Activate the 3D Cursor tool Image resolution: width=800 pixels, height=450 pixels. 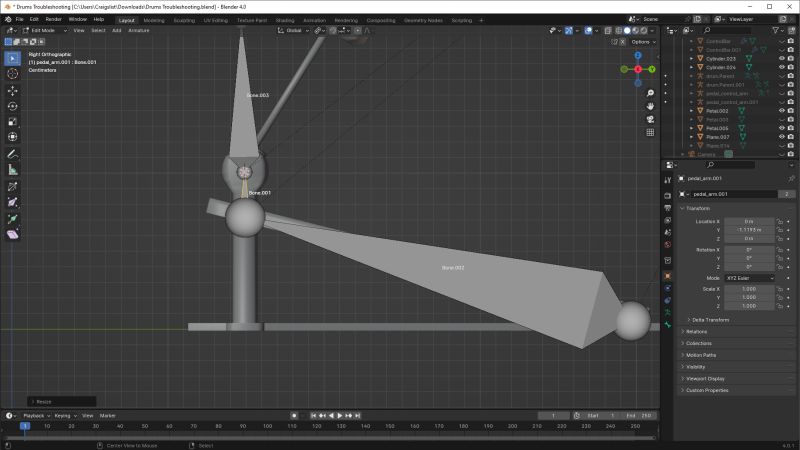13,74
